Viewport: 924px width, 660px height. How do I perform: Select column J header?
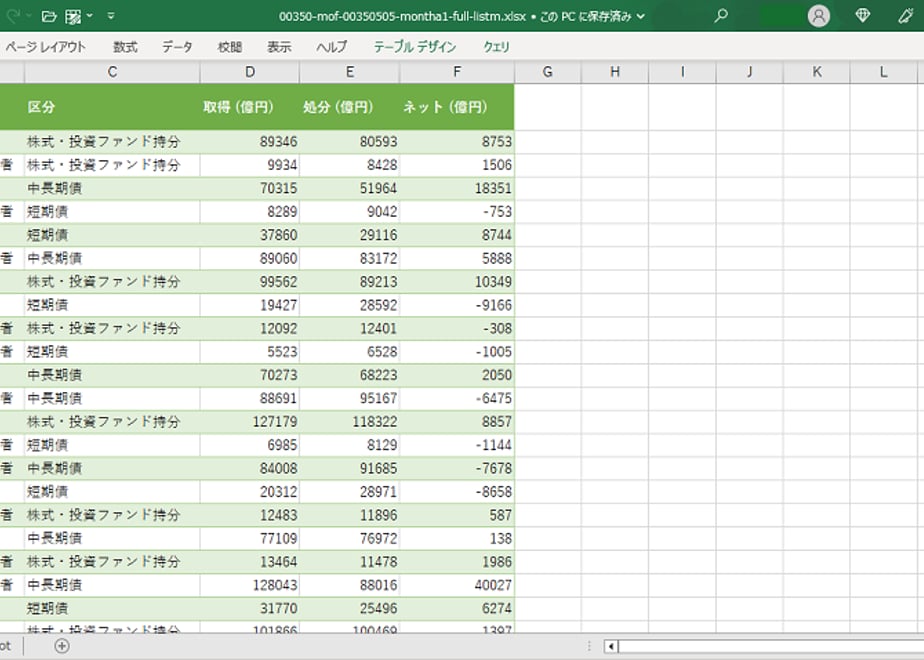coord(749,72)
